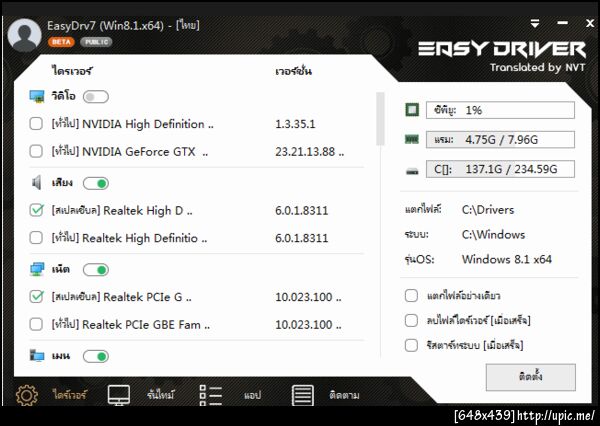
Task: Click the BETA badge
Action: click(61, 42)
